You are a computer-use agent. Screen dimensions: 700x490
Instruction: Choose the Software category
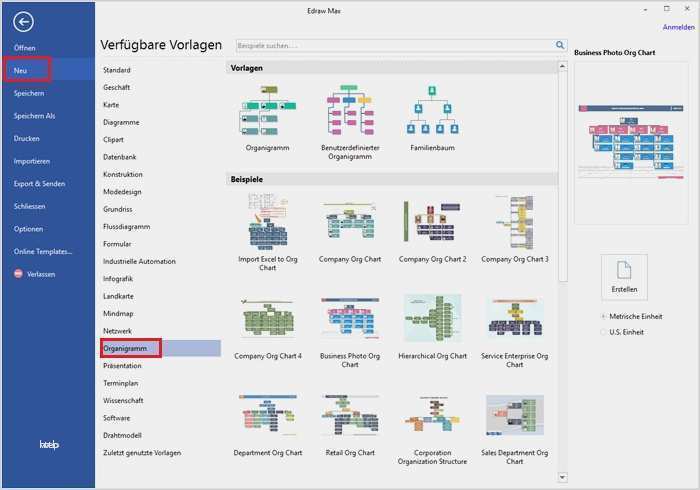click(117, 418)
